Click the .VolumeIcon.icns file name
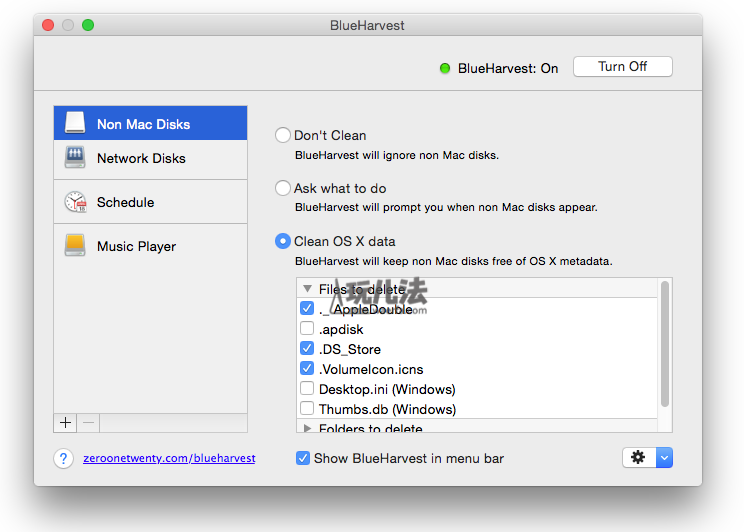This screenshot has width=744, height=532. coord(371,369)
